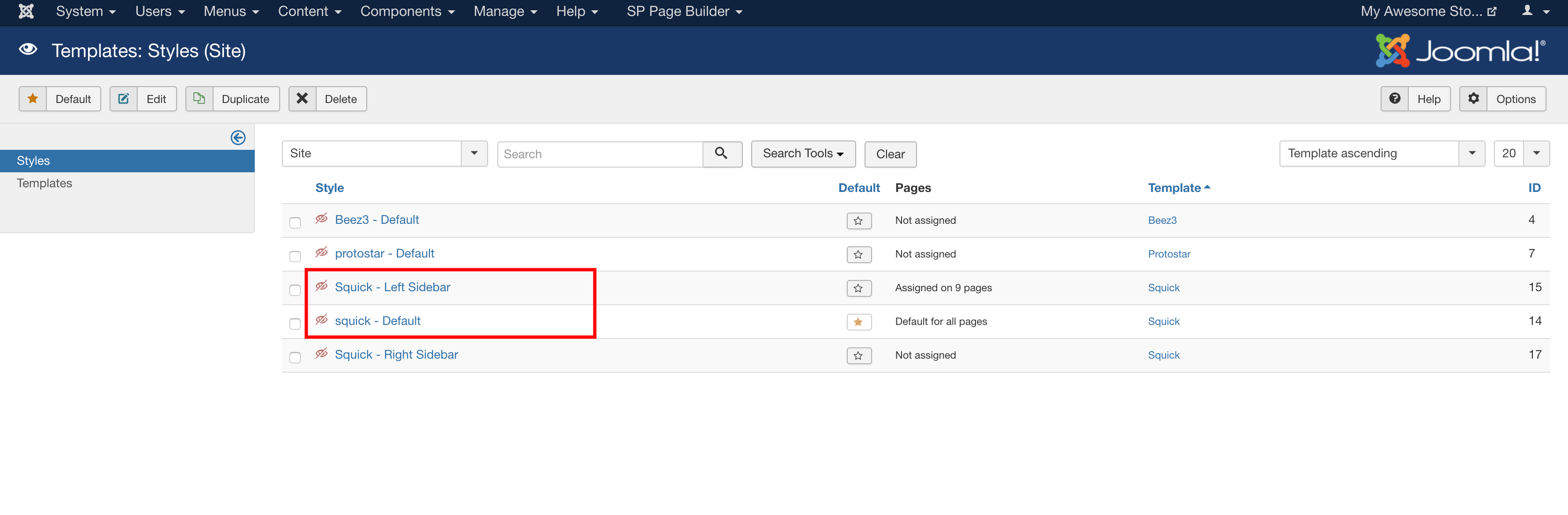Click preview eye icon for squick - Default
1568x515 pixels.
point(321,320)
